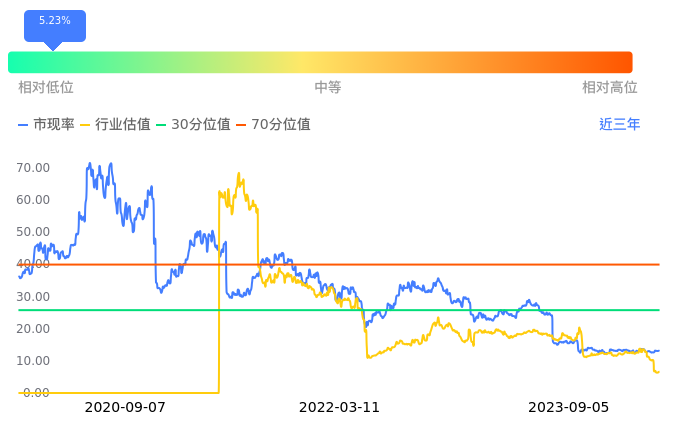Click the 2022-03-11 date axis label
686x442 pixels.
[340, 408]
